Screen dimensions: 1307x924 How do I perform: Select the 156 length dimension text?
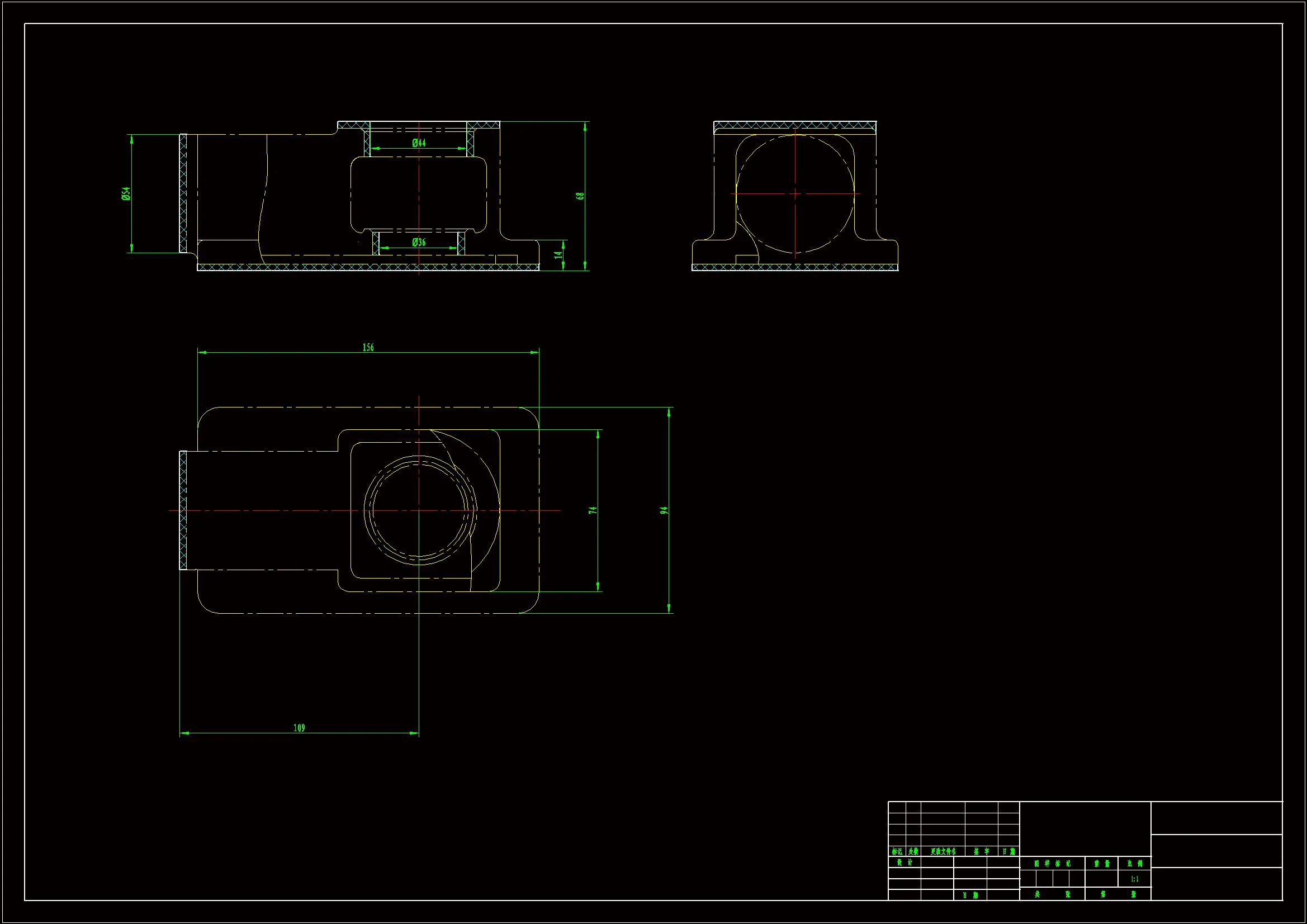pyautogui.click(x=368, y=347)
